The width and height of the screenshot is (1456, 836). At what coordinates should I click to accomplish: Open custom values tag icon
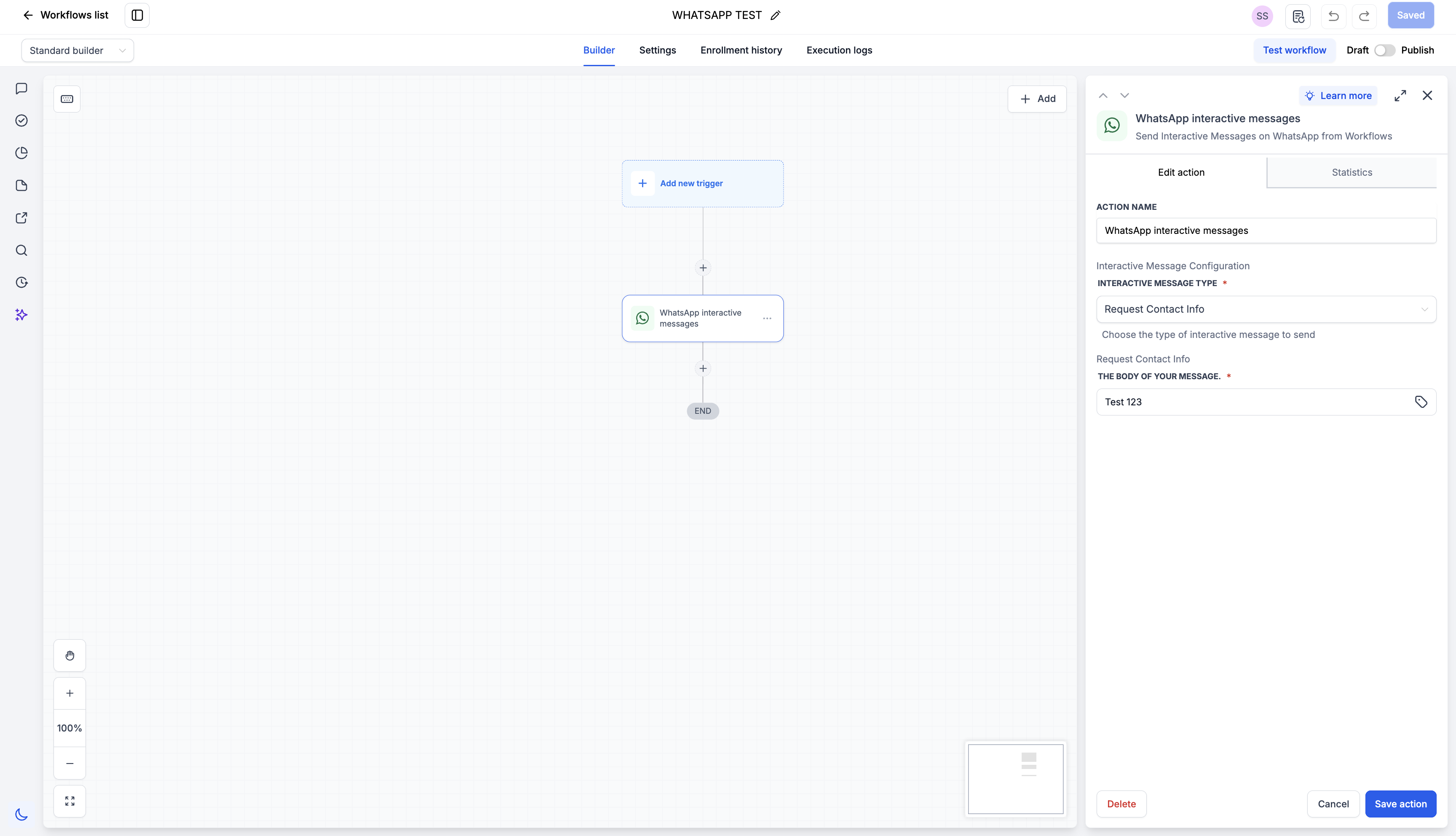pos(1421,402)
